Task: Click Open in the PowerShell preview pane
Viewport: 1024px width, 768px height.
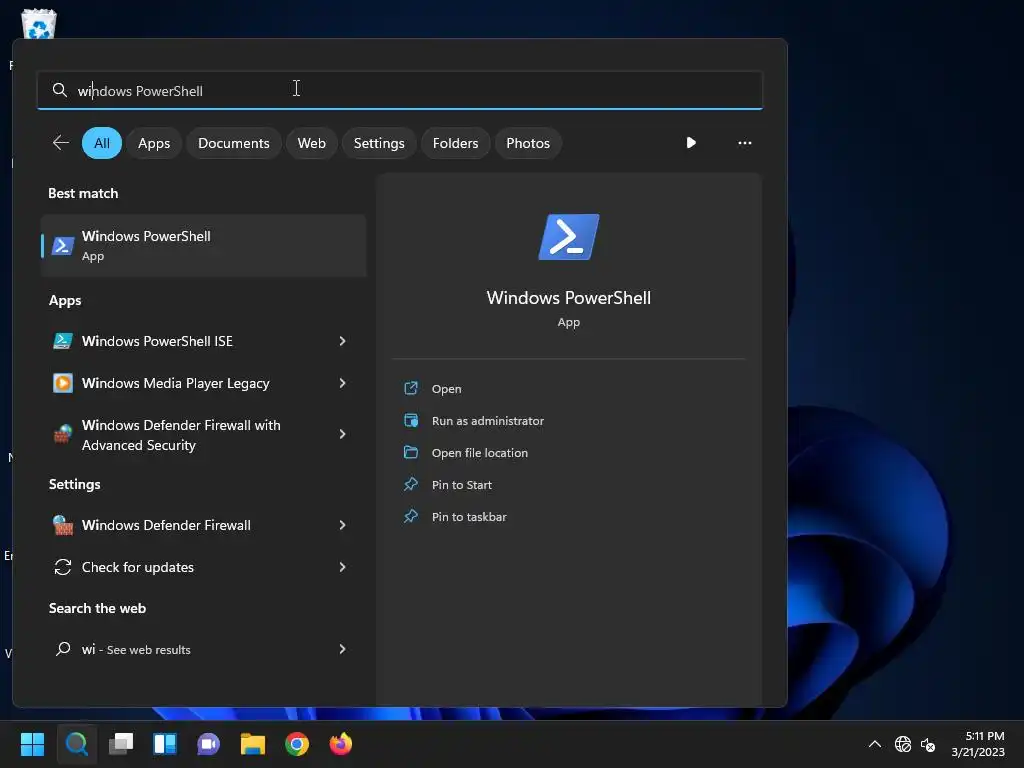Action: 446,389
